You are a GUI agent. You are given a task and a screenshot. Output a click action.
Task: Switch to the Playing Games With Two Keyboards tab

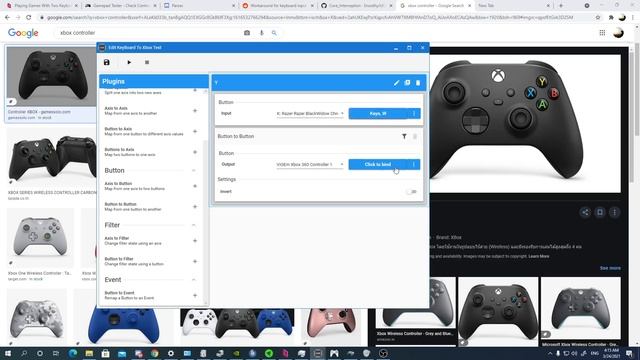(42, 6)
